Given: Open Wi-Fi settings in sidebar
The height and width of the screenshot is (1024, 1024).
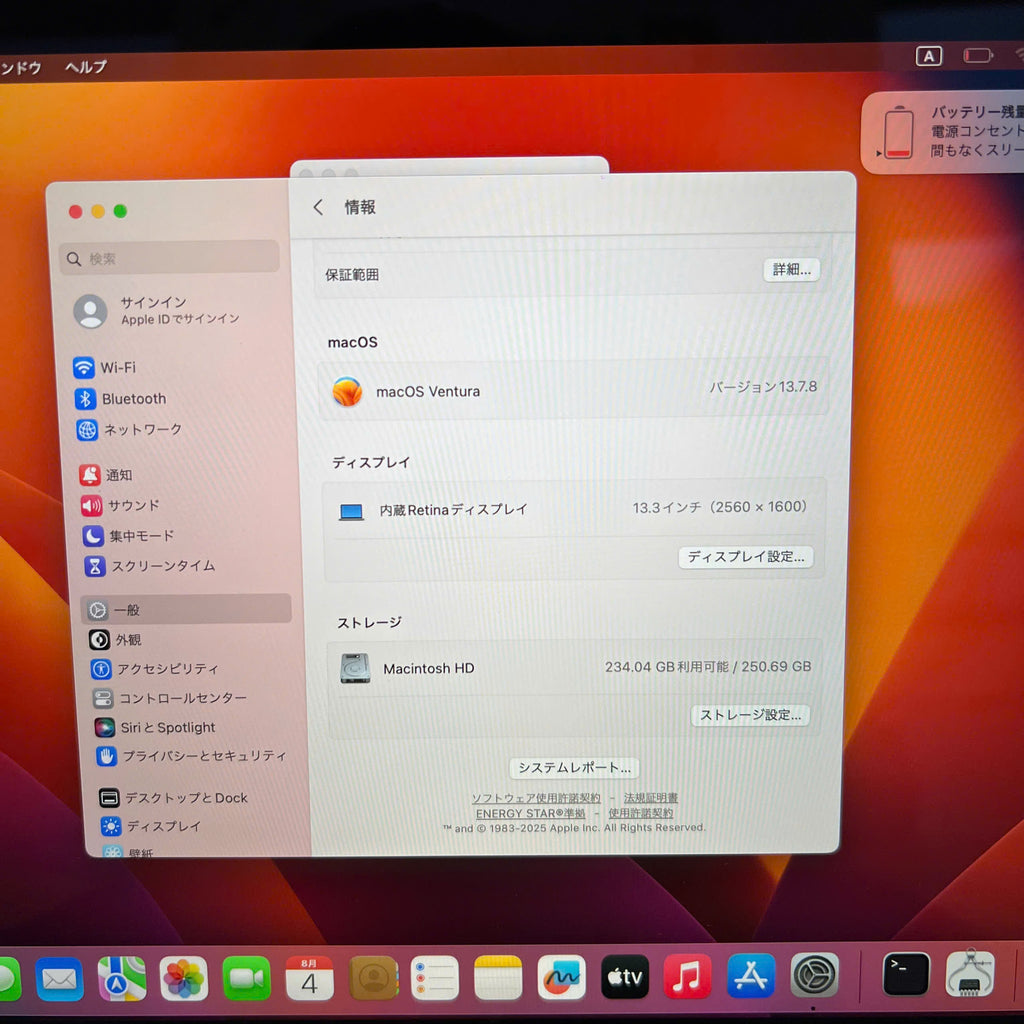Looking at the screenshot, I should 104,368.
